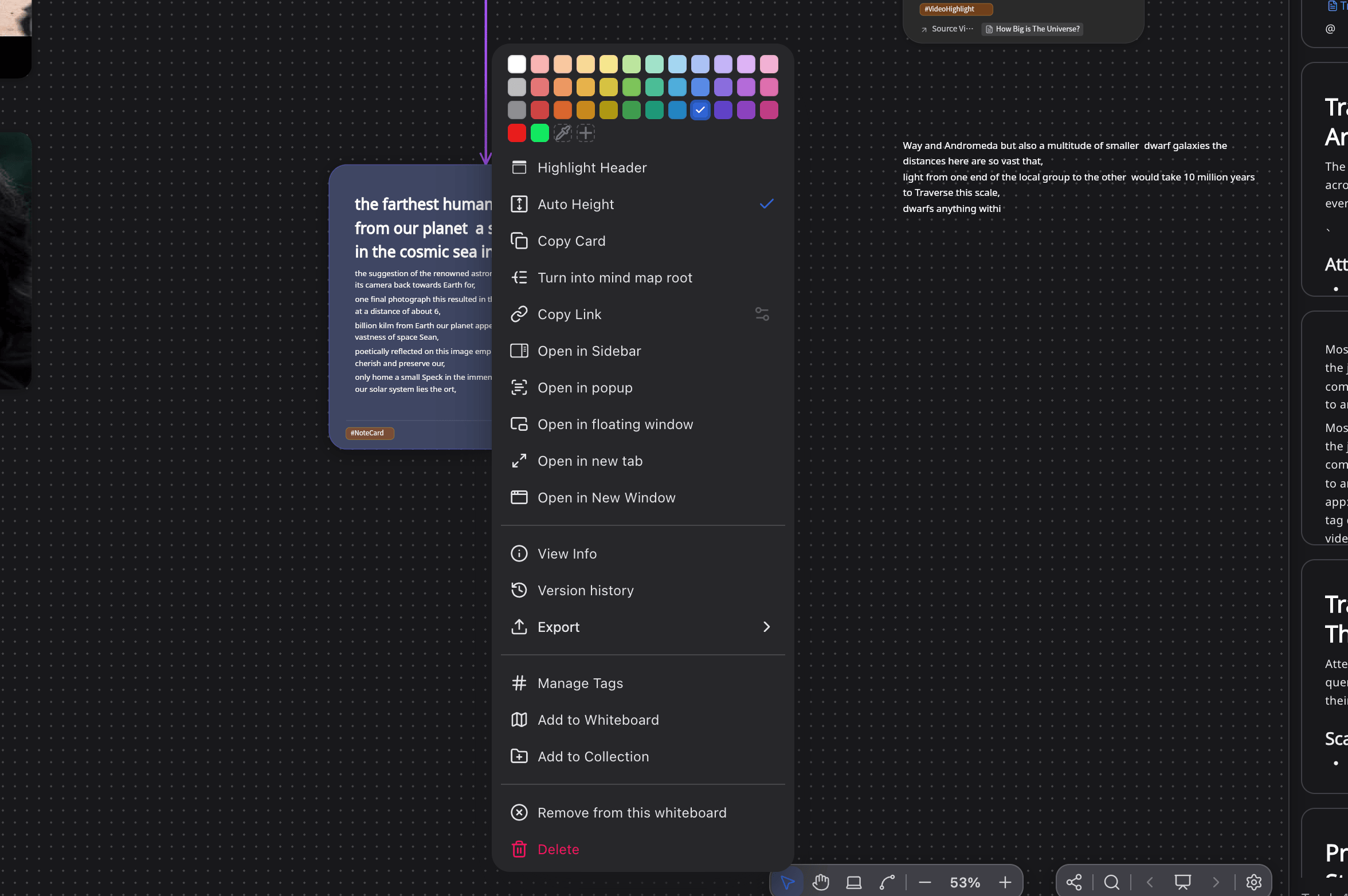This screenshot has height=896, width=1348.
Task: Toggle Auto Height option
Action: [643, 204]
